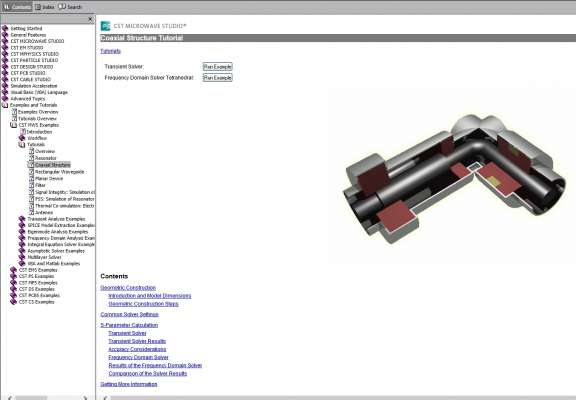Click the book icon beside Visual Basic (VBA) Language
Screen dimensions: 576x400
5,92
